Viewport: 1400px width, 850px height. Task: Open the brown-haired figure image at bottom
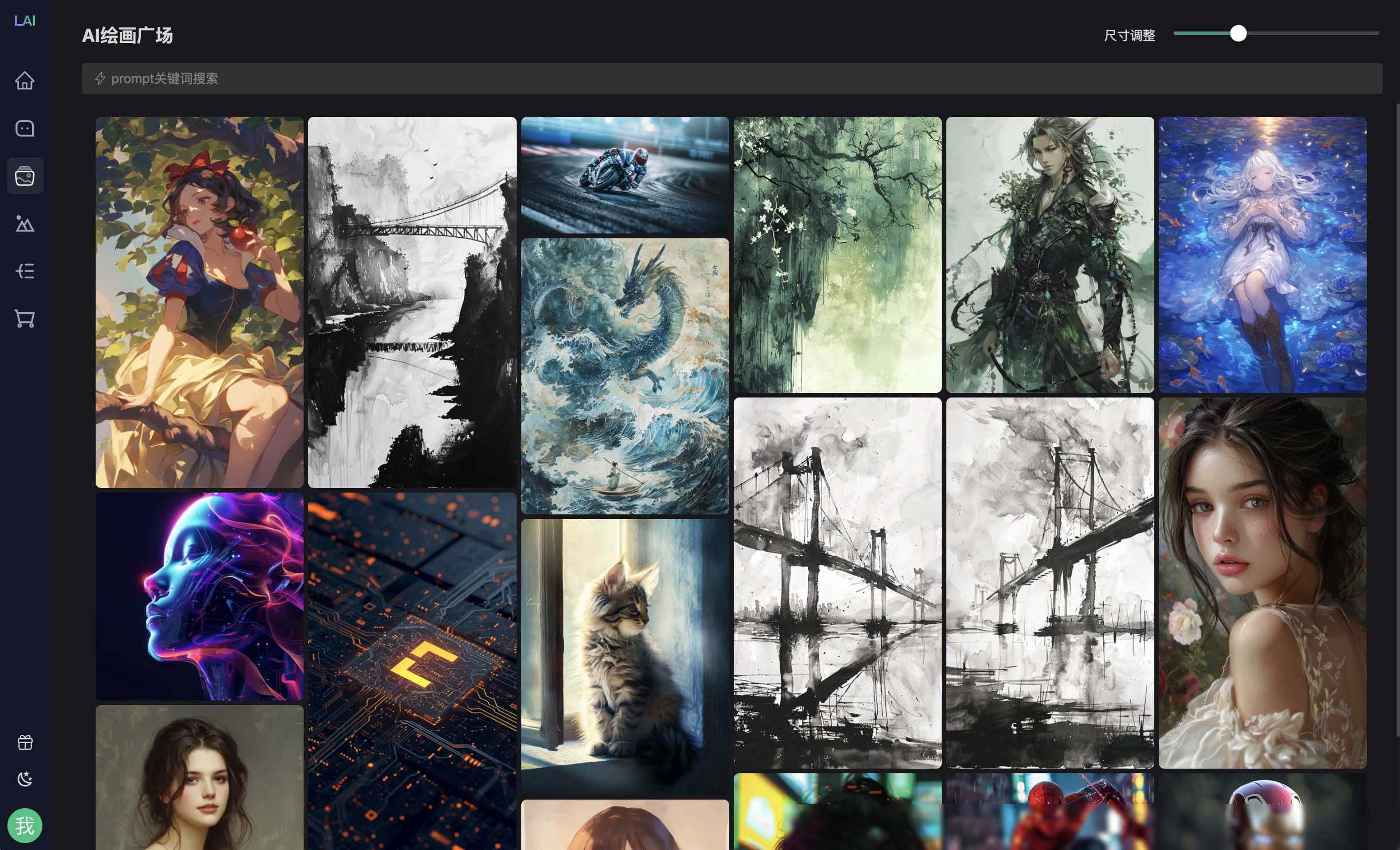click(625, 825)
